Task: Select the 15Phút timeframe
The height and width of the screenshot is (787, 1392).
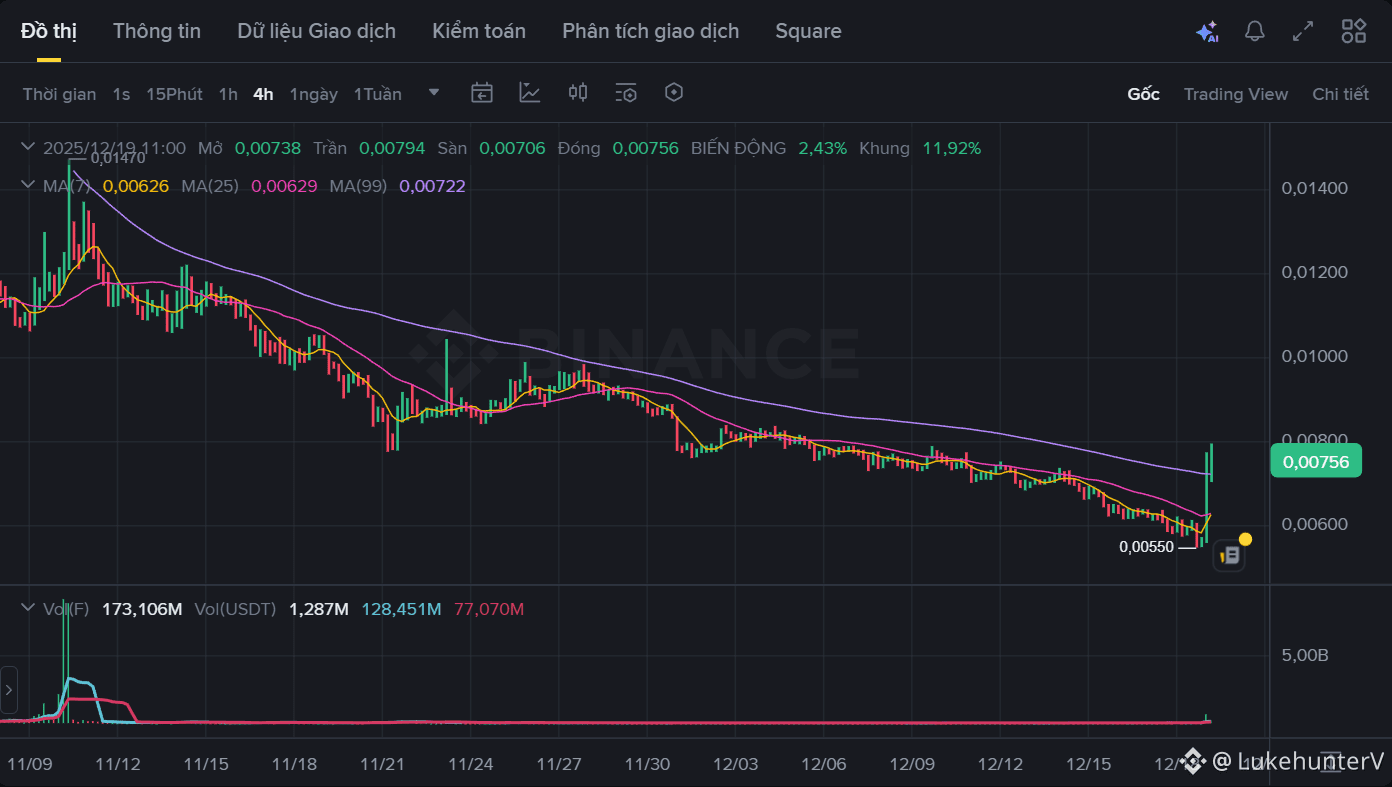Action: pos(174,94)
